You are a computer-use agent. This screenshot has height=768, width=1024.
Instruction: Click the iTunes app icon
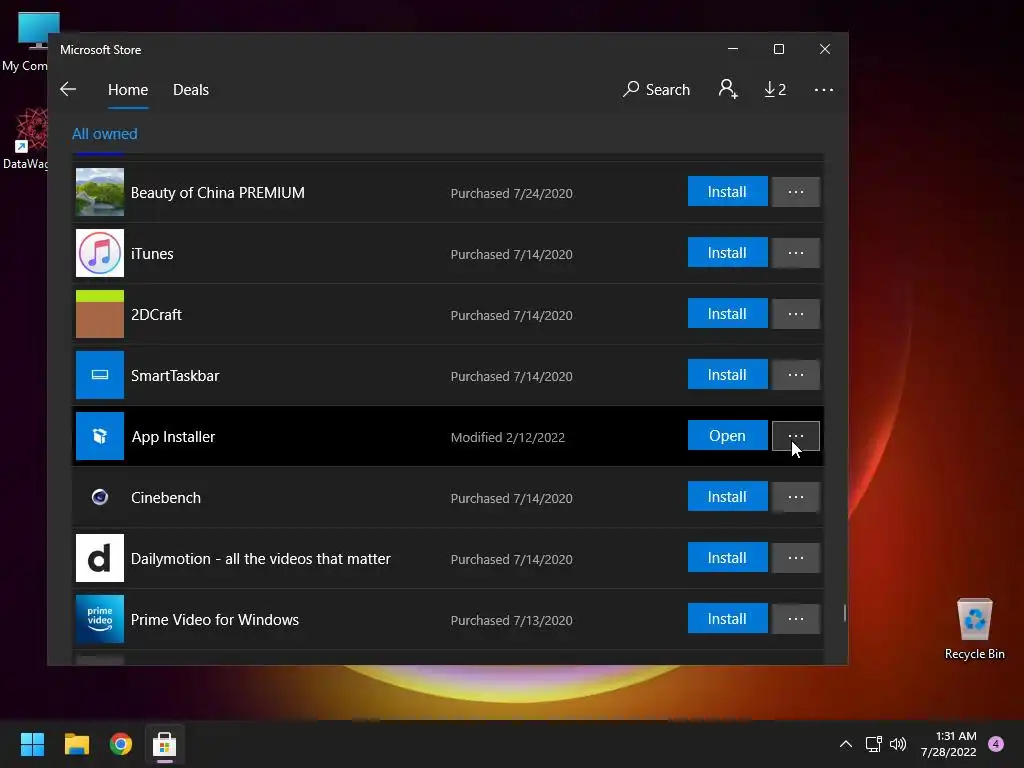100,253
